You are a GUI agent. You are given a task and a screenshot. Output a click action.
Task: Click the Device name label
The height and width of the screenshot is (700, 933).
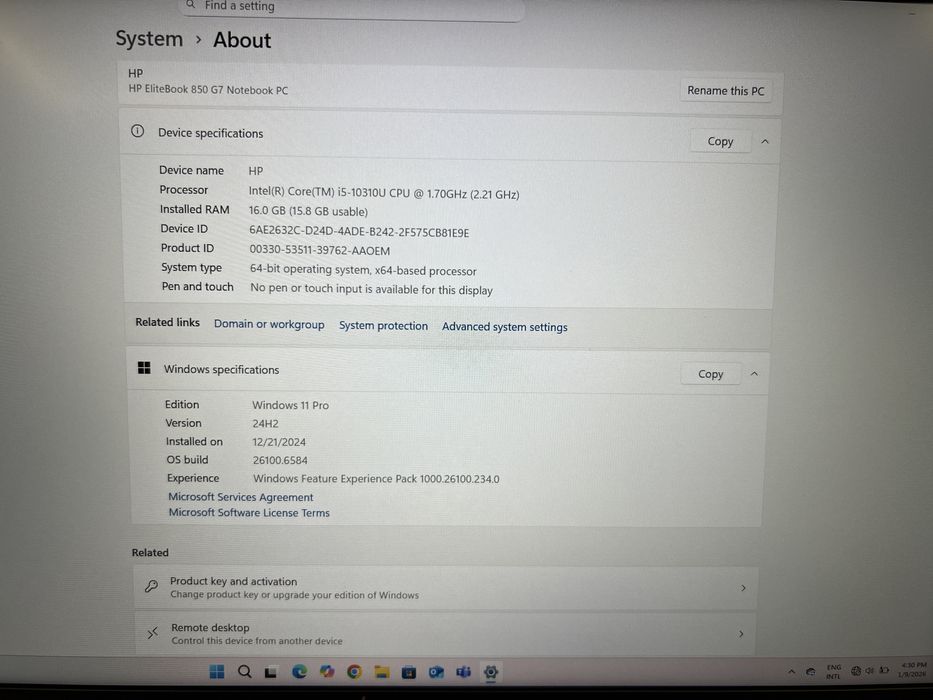point(192,170)
